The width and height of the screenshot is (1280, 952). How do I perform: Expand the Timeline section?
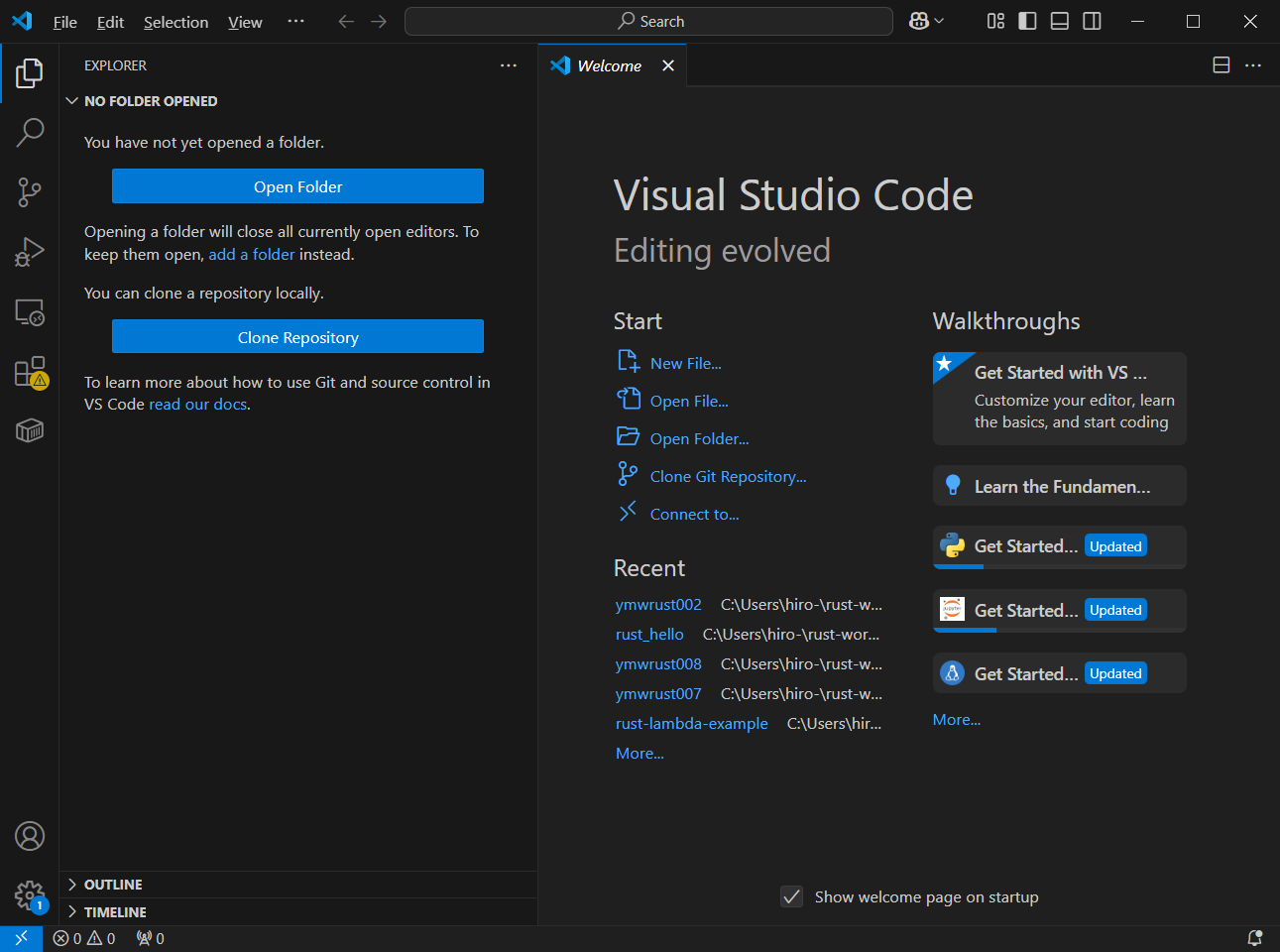[115, 912]
